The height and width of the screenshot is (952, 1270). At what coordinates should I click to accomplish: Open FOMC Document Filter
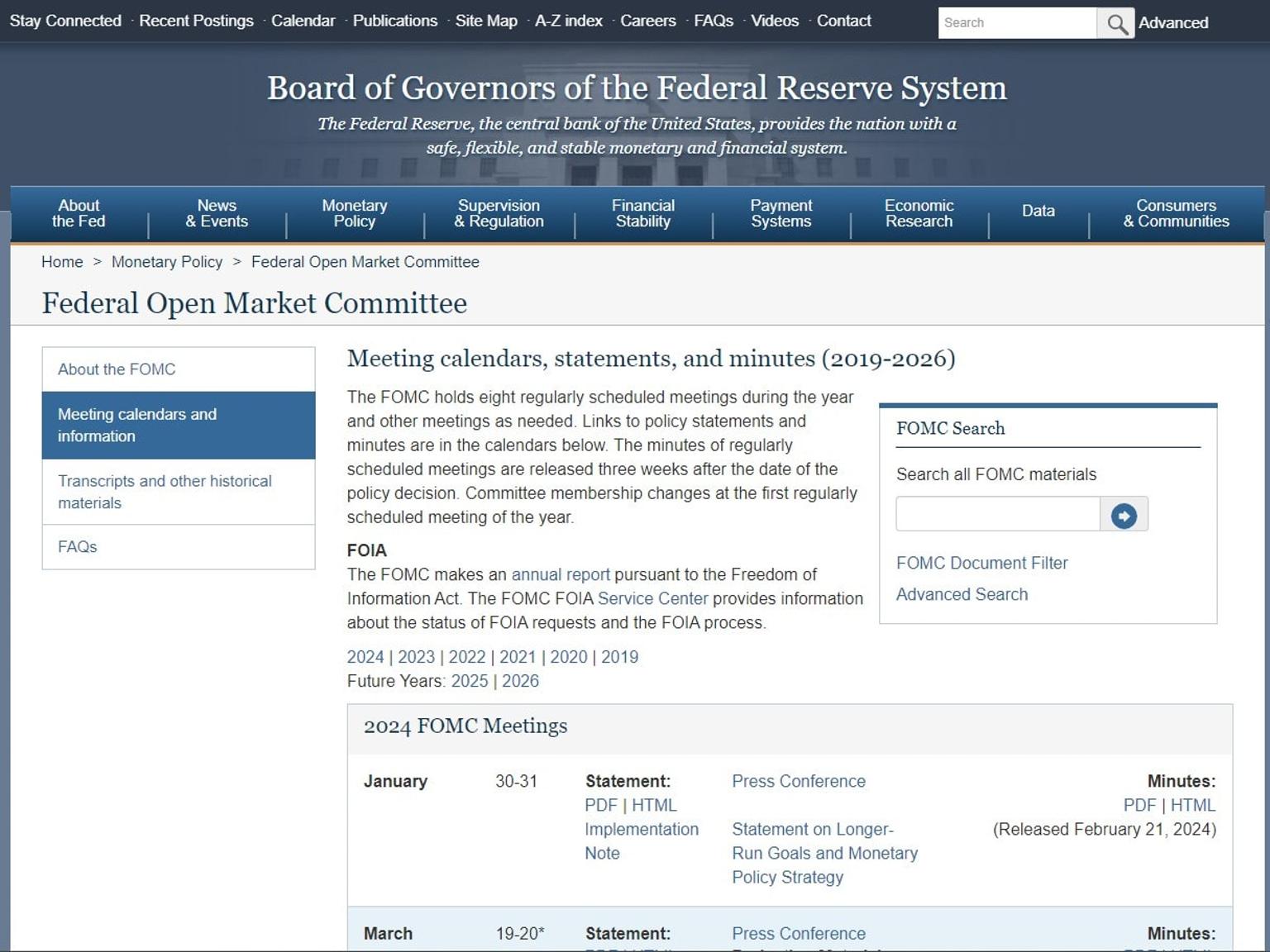(982, 564)
